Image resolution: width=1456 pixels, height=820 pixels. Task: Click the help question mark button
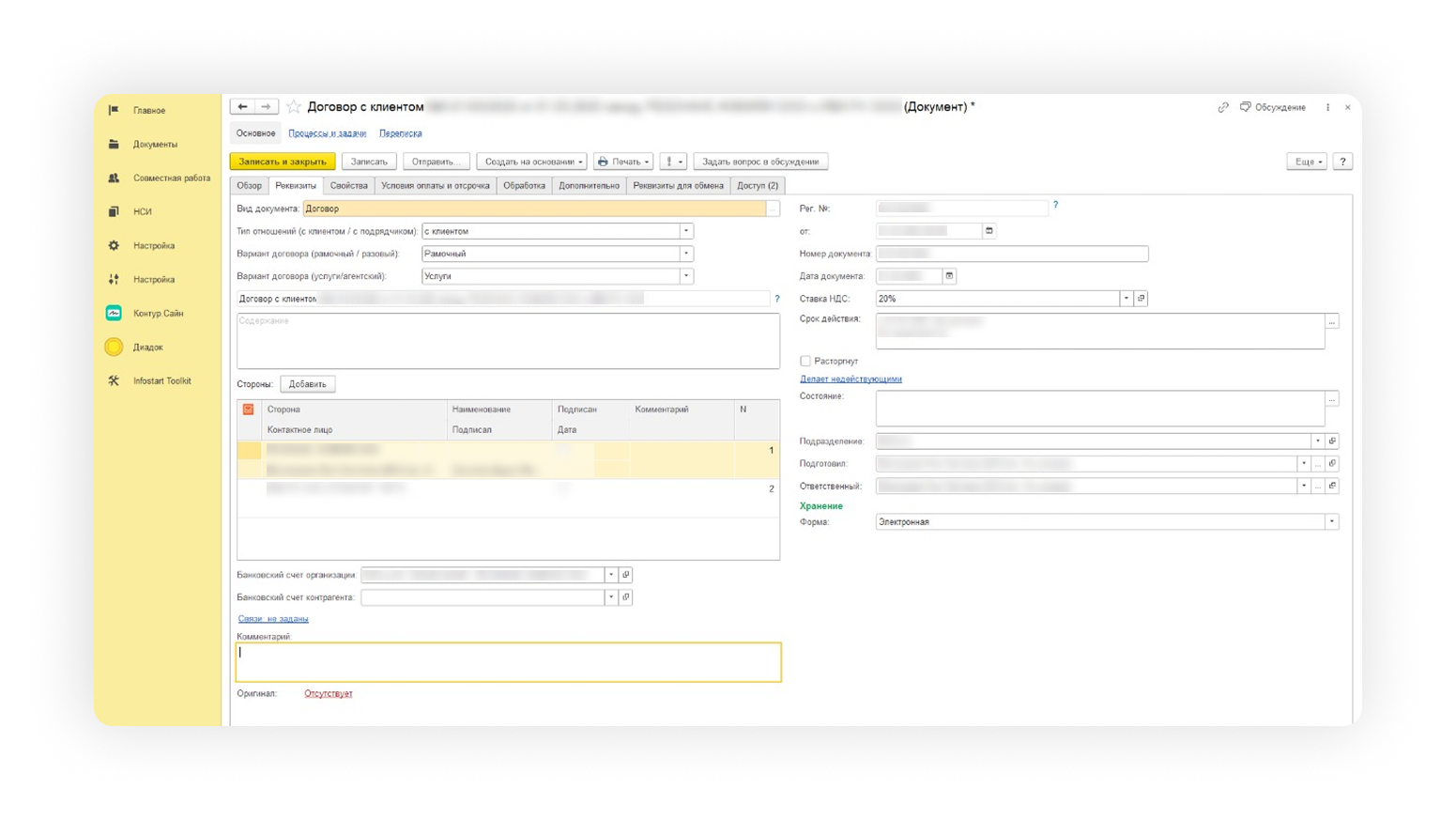click(x=1342, y=162)
